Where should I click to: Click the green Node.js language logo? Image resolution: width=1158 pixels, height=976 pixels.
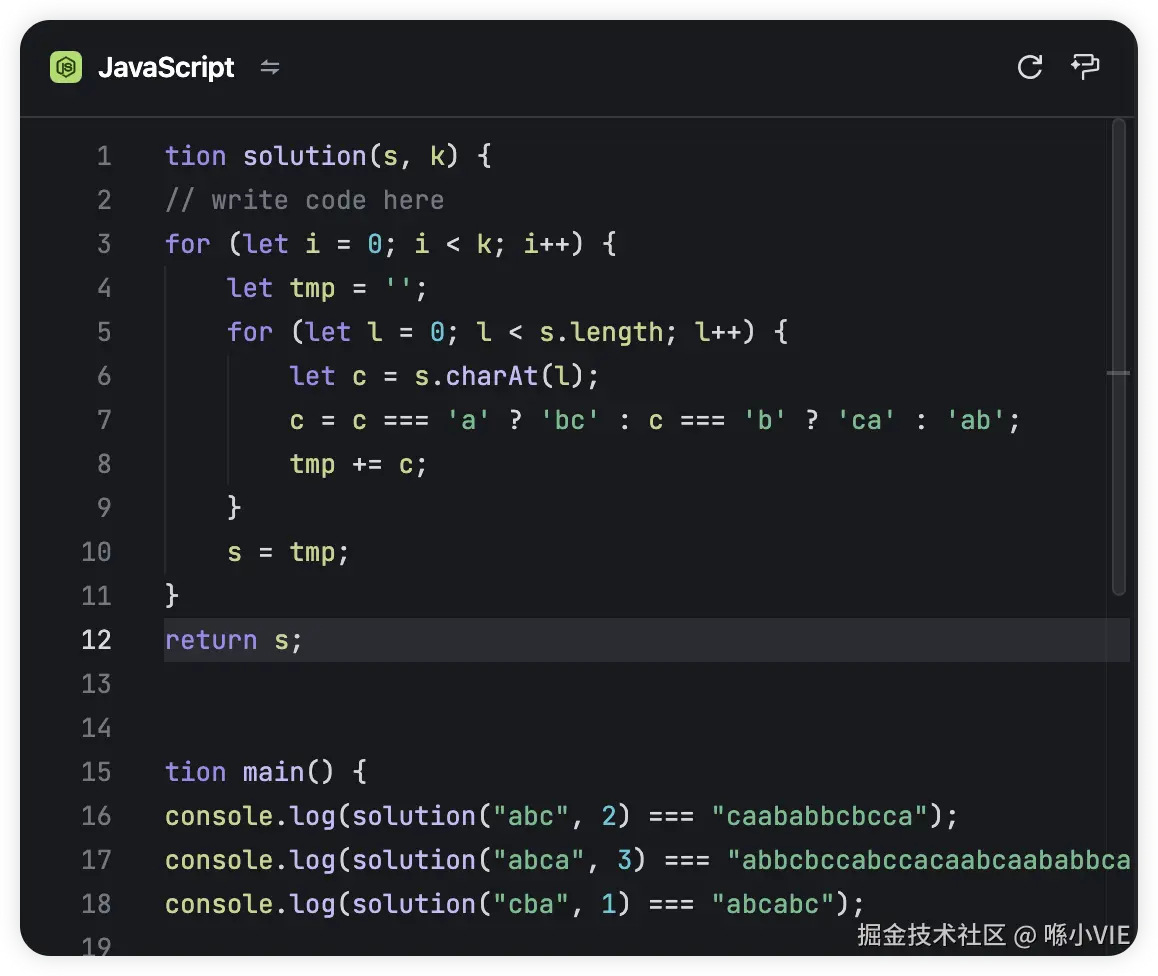pos(66,67)
